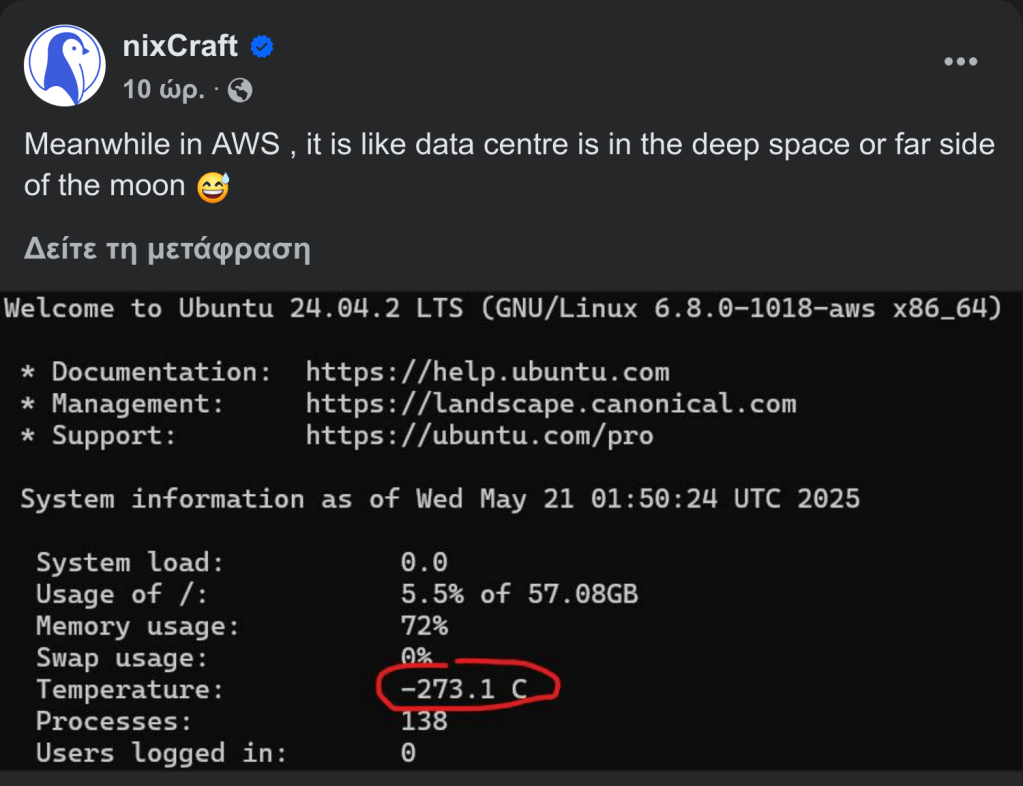Click the globe public audience icon
The height and width of the screenshot is (786, 1023).
point(240,91)
